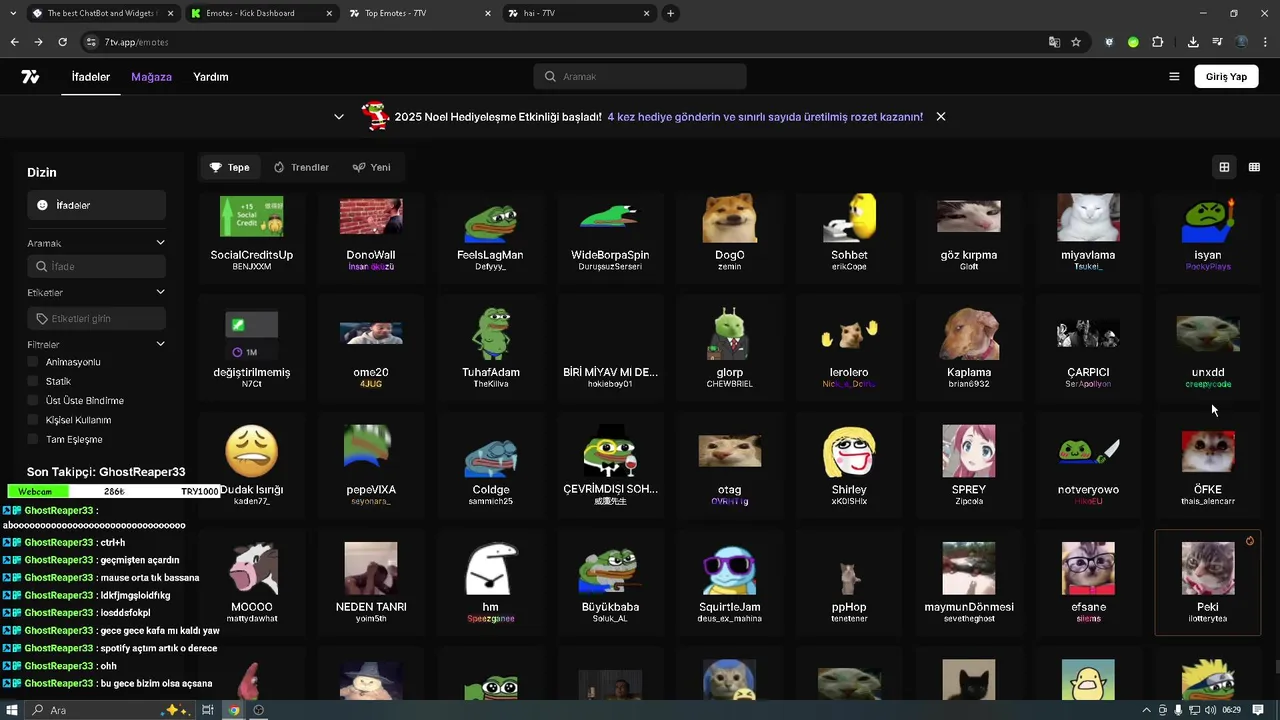Open browser extensions puzzle icon
Viewport: 1280px width, 720px height.
pyautogui.click(x=1158, y=42)
